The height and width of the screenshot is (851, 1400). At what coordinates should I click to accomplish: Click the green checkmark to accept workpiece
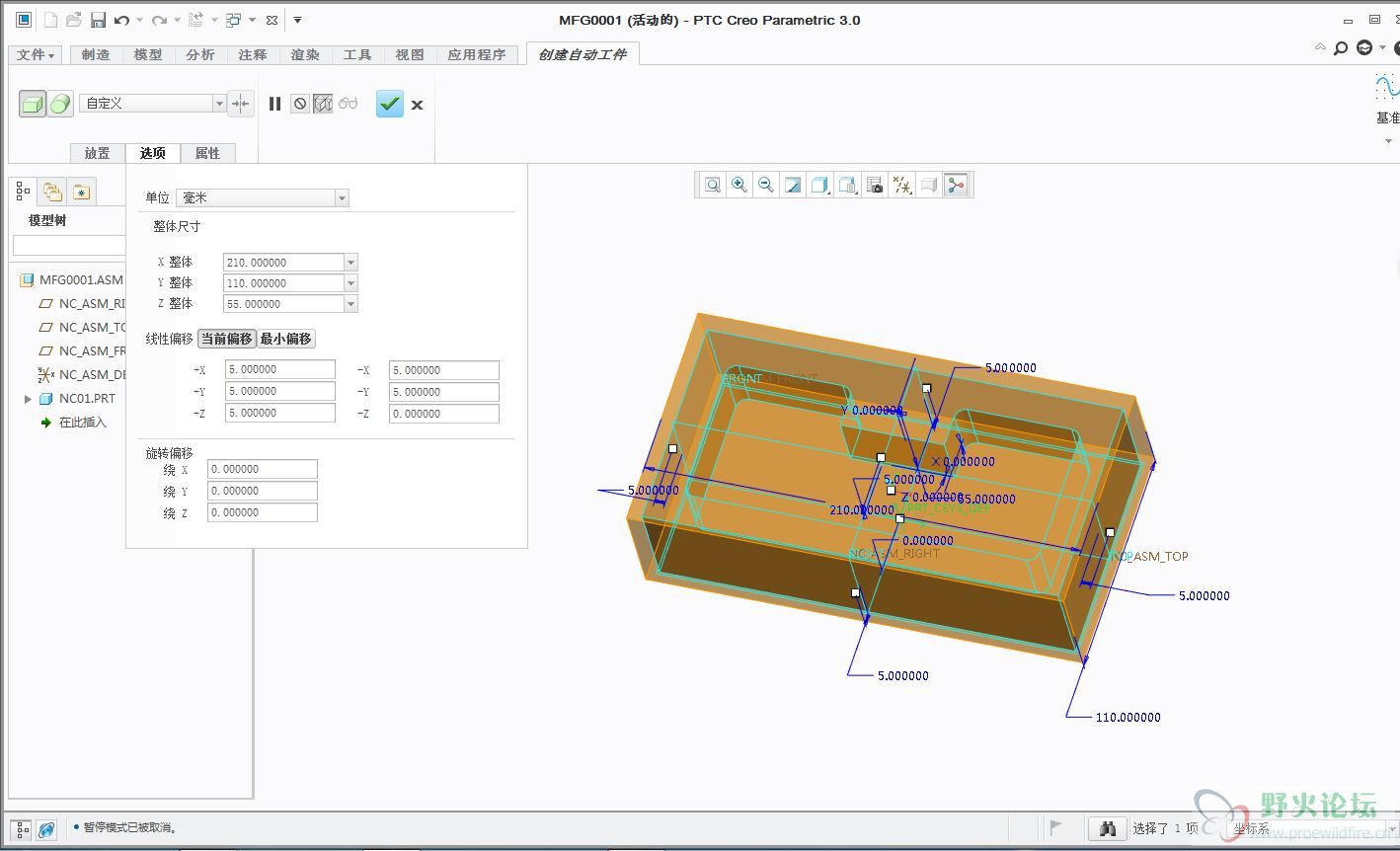tap(390, 104)
